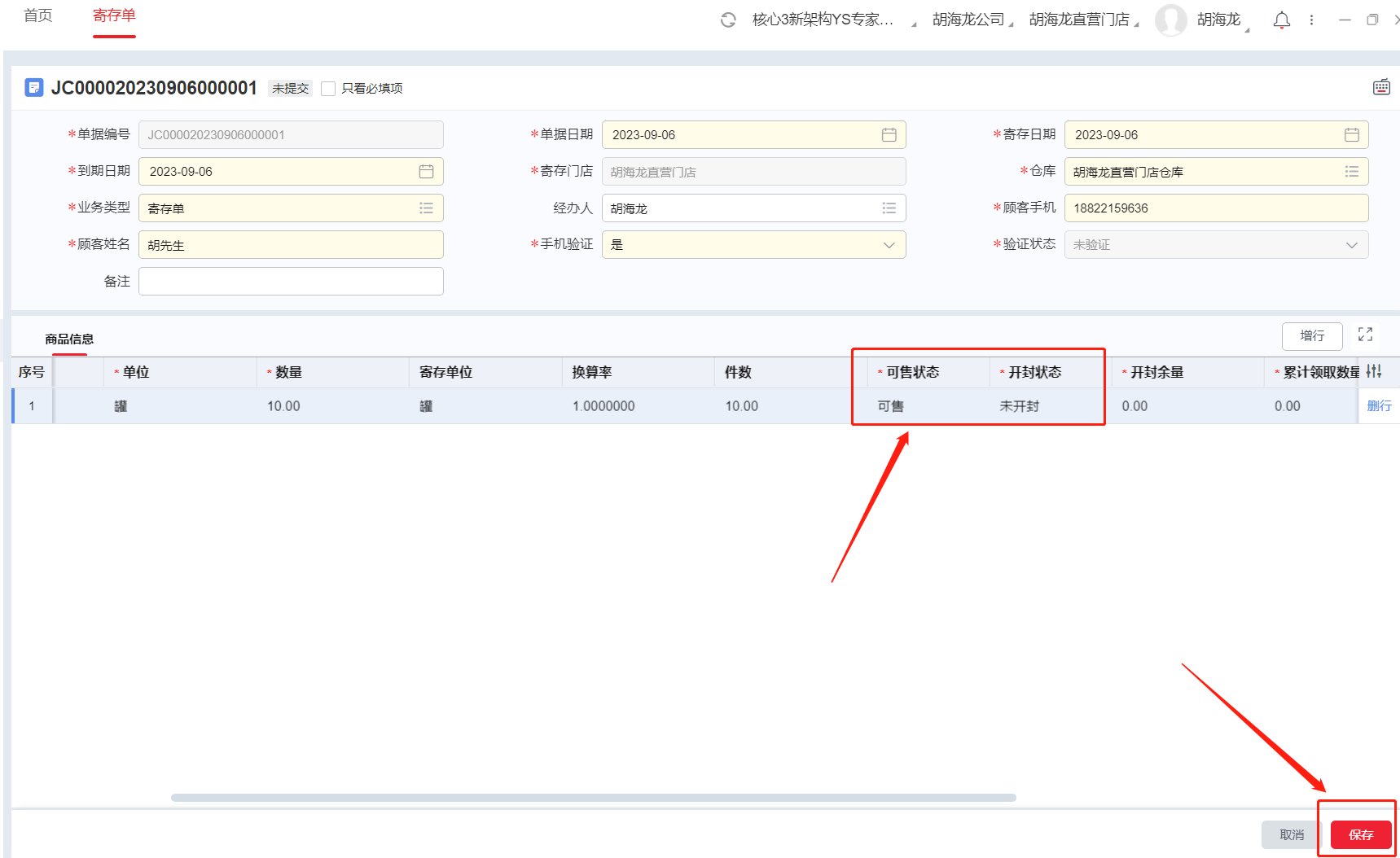Click the 未提交 status tag
This screenshot has height=858, width=1400.
pos(290,88)
